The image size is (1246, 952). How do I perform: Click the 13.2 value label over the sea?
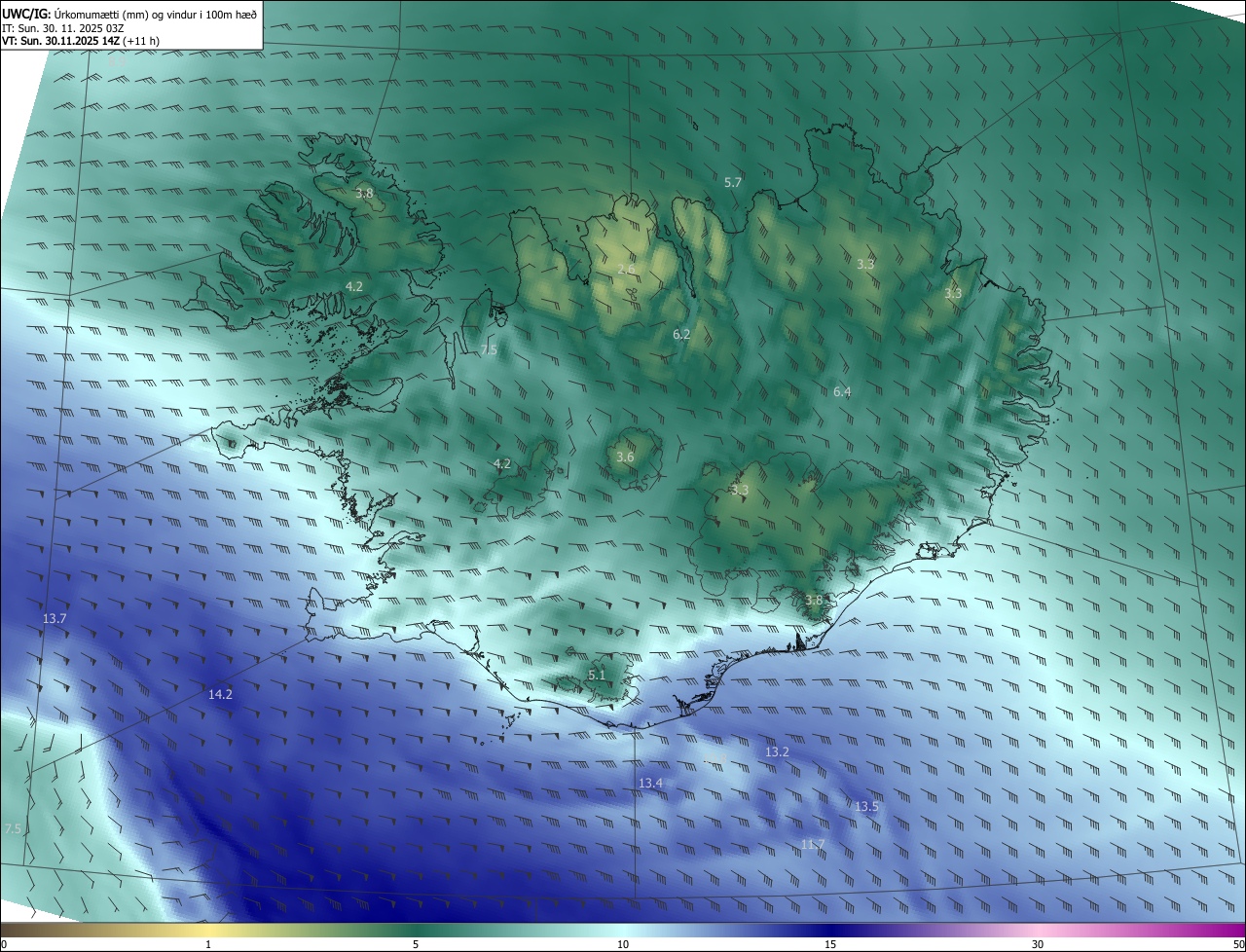point(777,751)
